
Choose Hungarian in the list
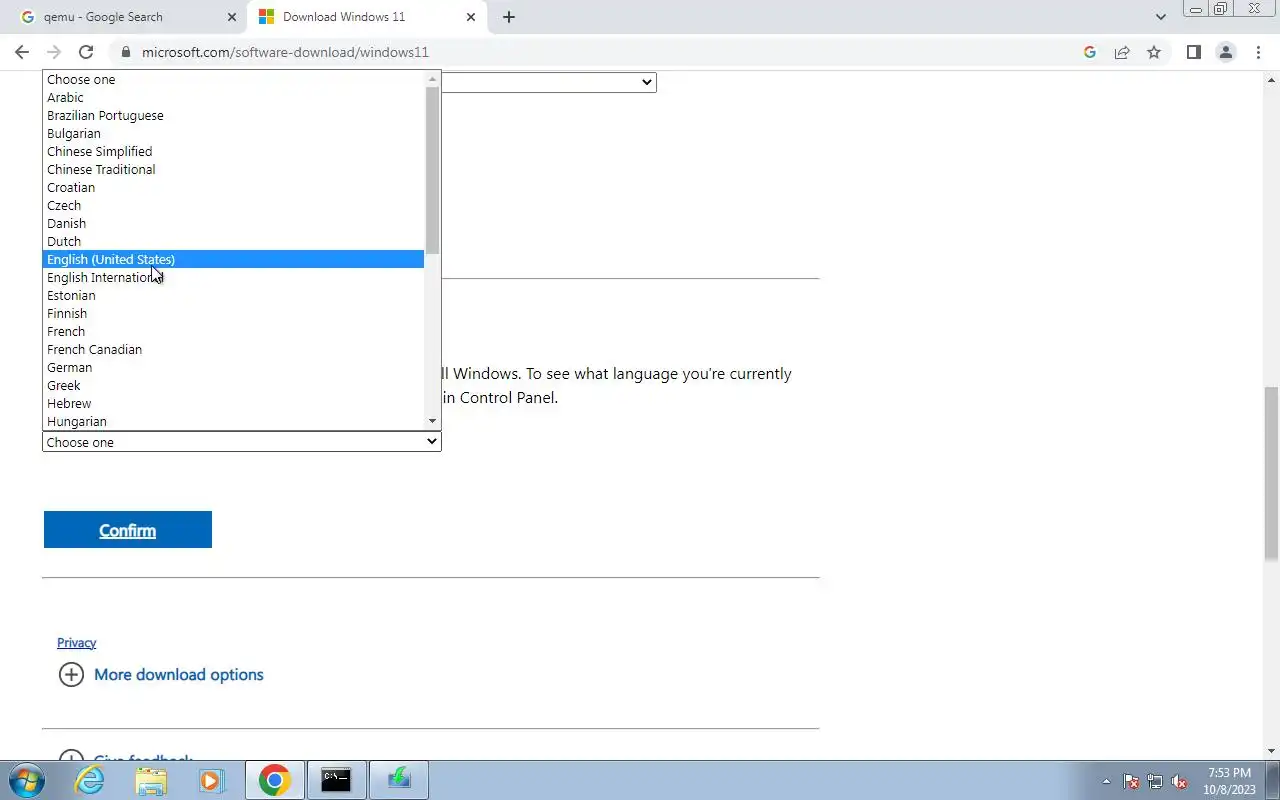coord(234,421)
